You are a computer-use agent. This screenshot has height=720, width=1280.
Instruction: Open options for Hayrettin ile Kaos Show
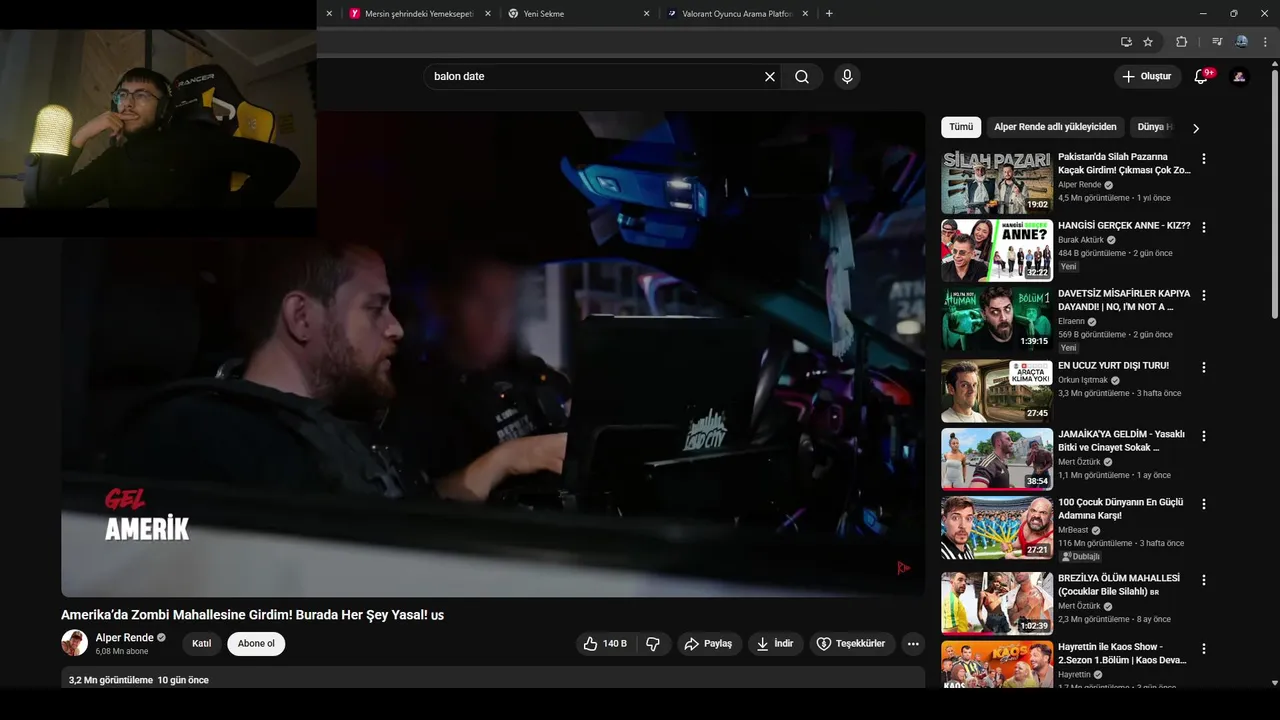coord(1204,648)
